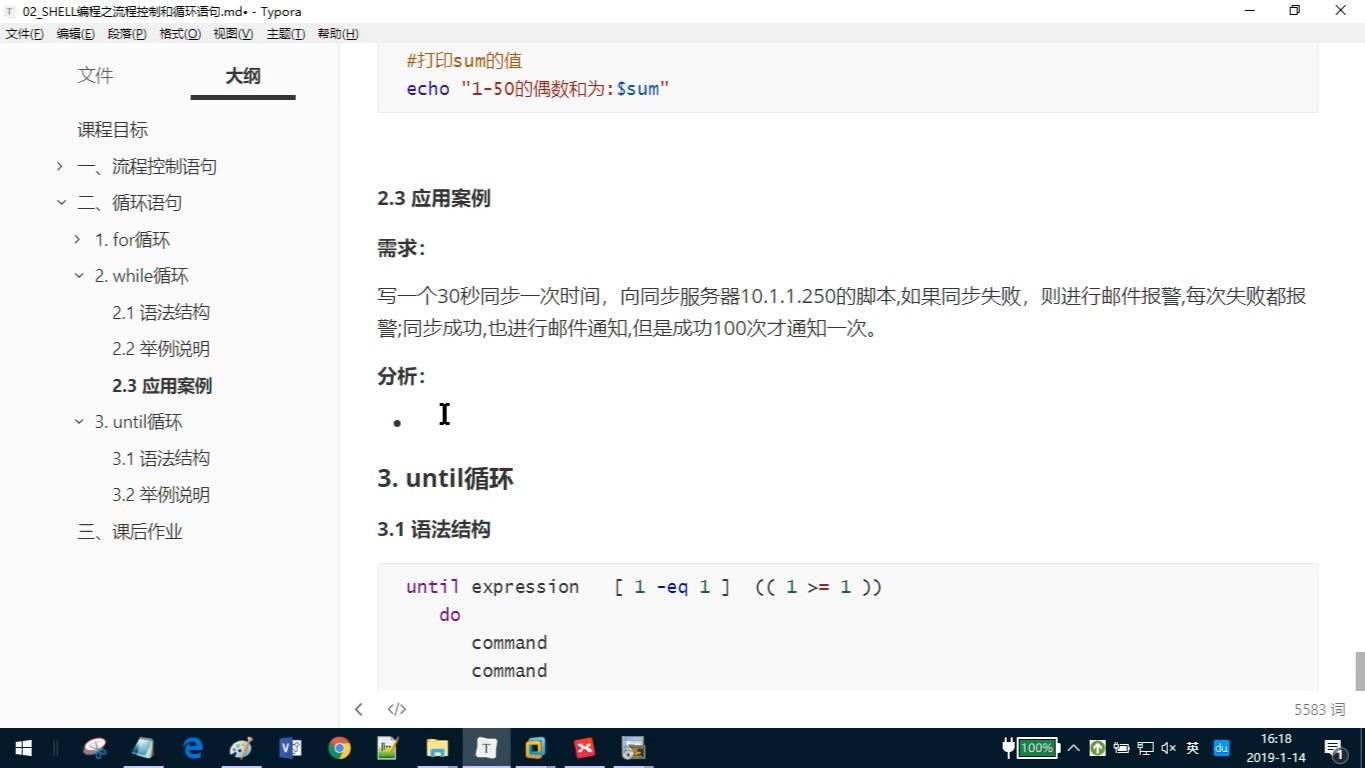Open the 编辑(E) menu
The height and width of the screenshot is (768, 1365).
76,34
